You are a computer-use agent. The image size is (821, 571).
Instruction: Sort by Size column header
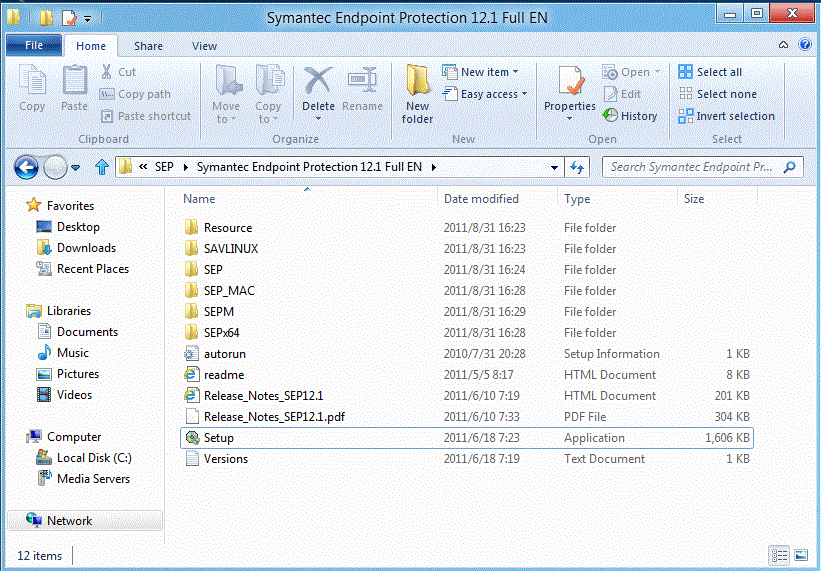694,199
